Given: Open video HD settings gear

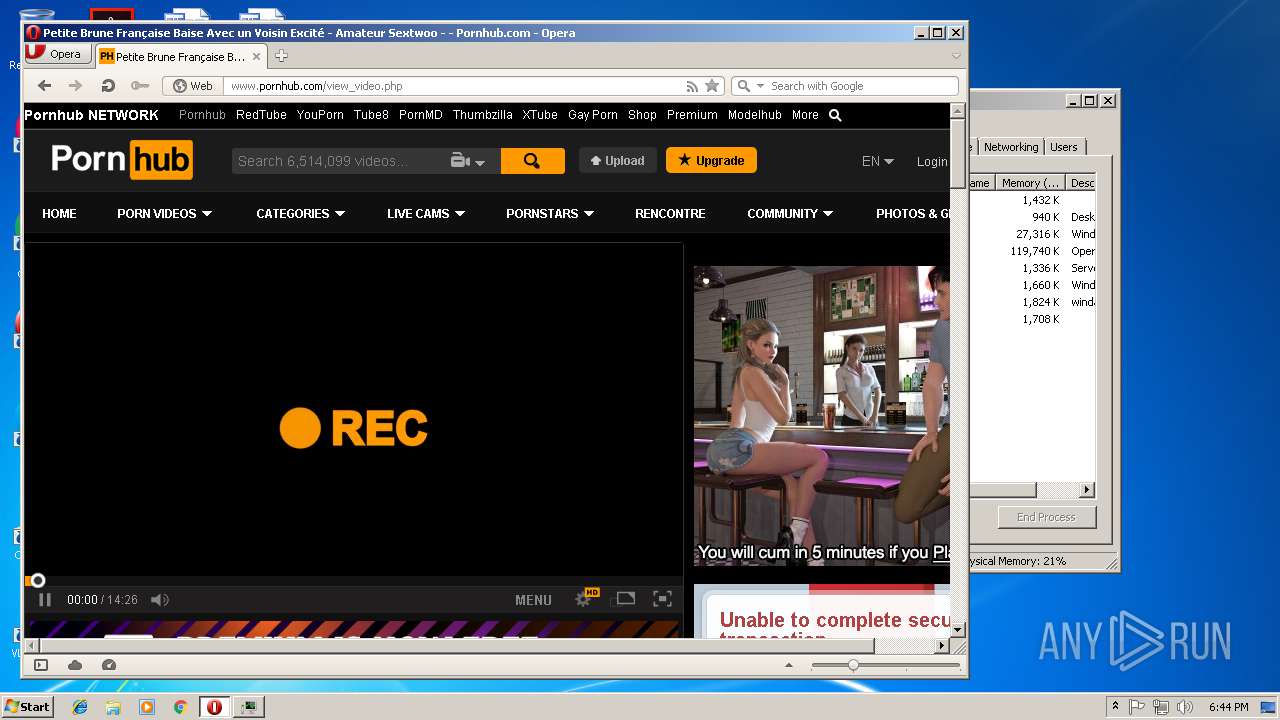Looking at the screenshot, I should (586, 598).
